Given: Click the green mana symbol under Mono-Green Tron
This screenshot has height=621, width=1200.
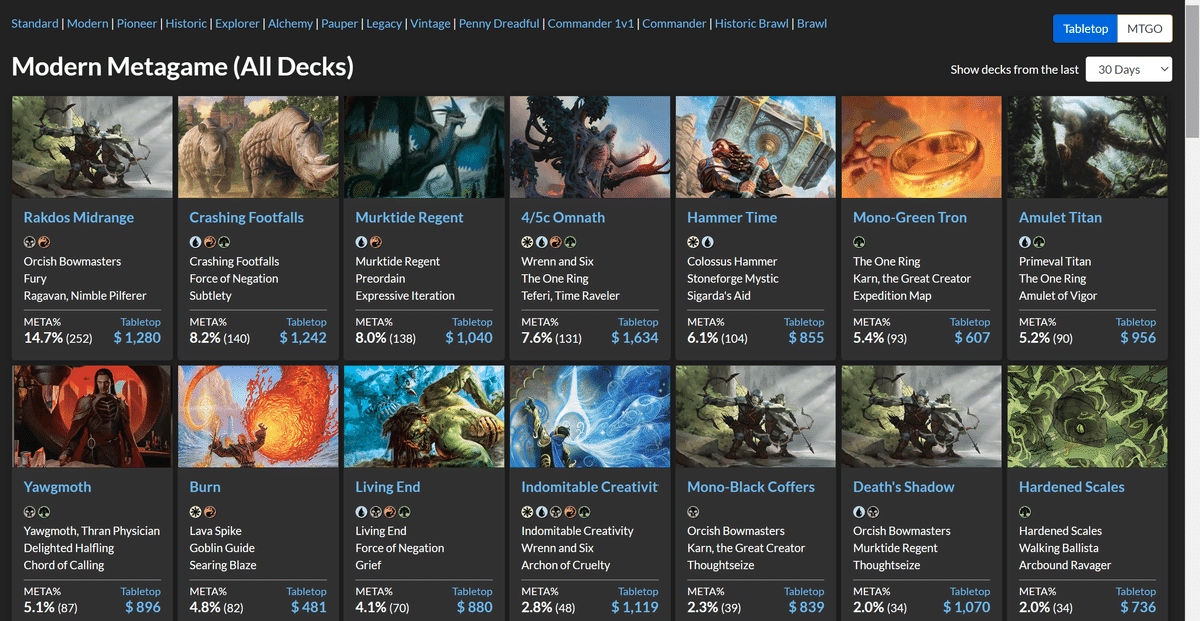Looking at the screenshot, I should pyautogui.click(x=860, y=242).
